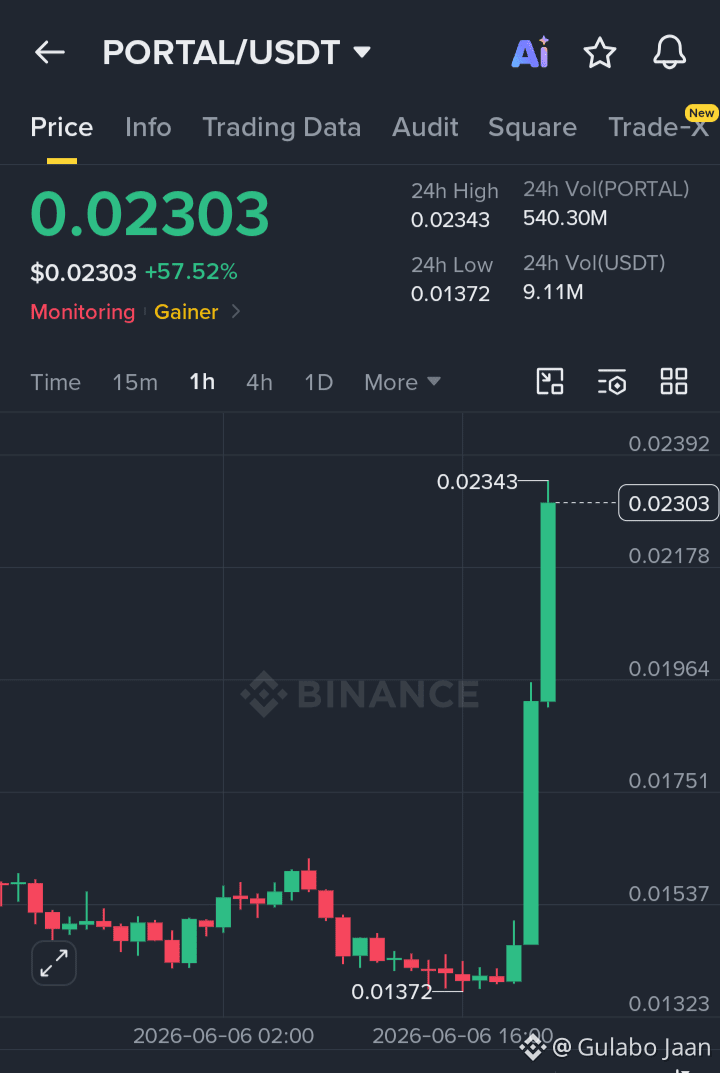Viewport: 720px width, 1073px height.
Task: Switch to the Info tab
Action: coord(148,127)
